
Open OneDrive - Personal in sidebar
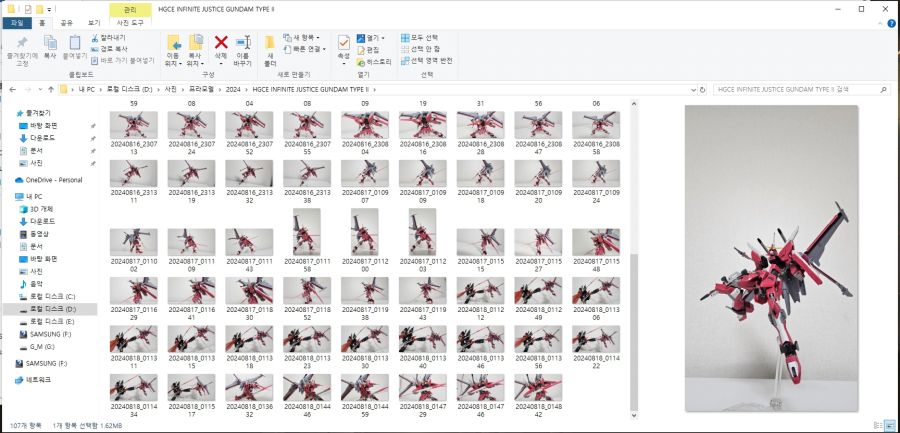pos(48,180)
